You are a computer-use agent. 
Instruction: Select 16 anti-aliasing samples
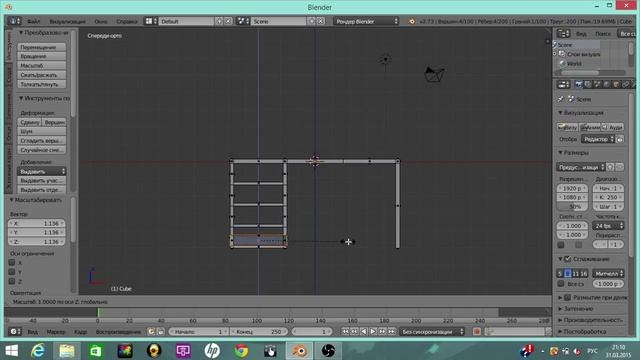[x=583, y=273]
